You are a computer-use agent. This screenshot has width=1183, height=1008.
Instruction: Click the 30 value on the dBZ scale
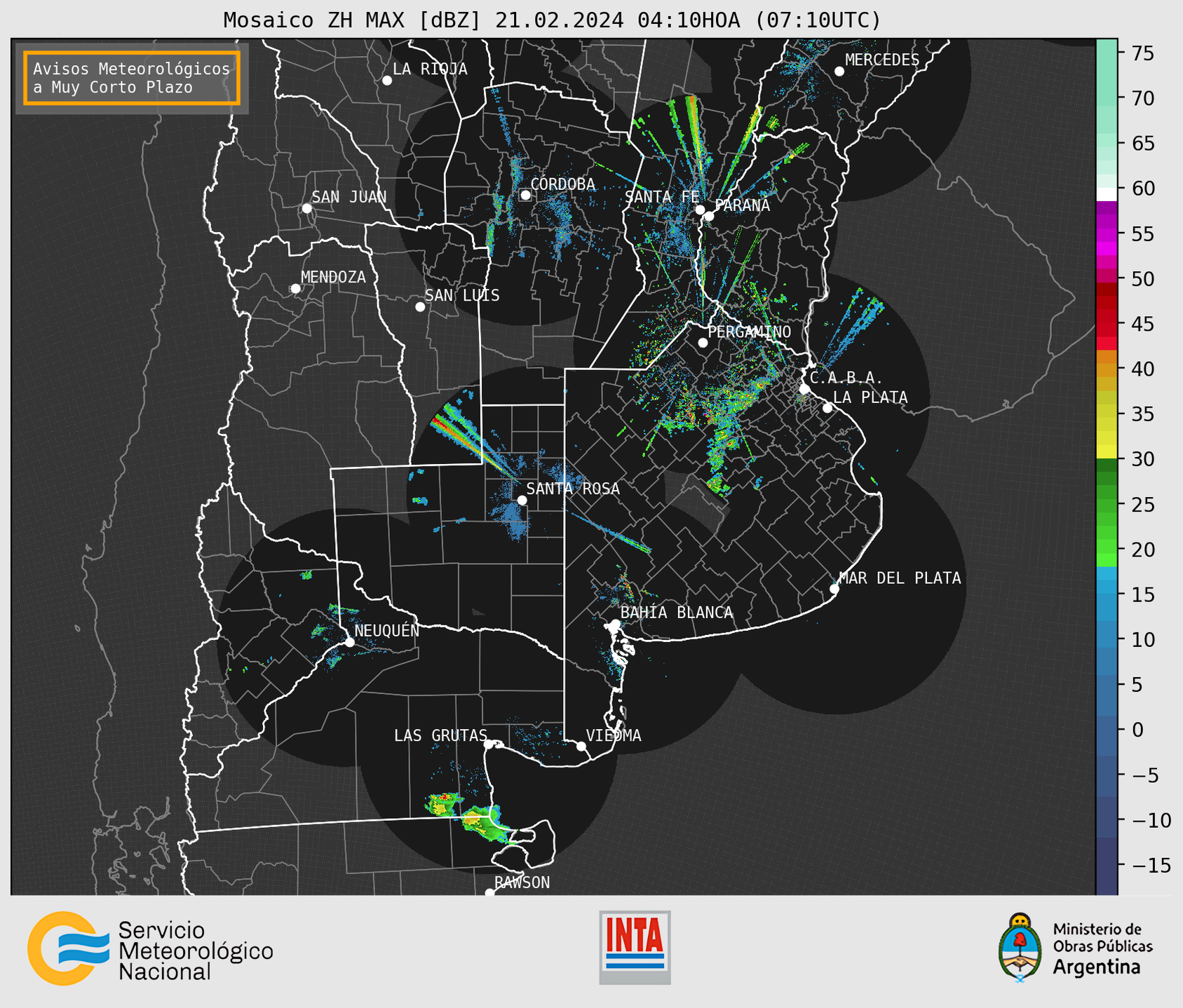point(1142,459)
